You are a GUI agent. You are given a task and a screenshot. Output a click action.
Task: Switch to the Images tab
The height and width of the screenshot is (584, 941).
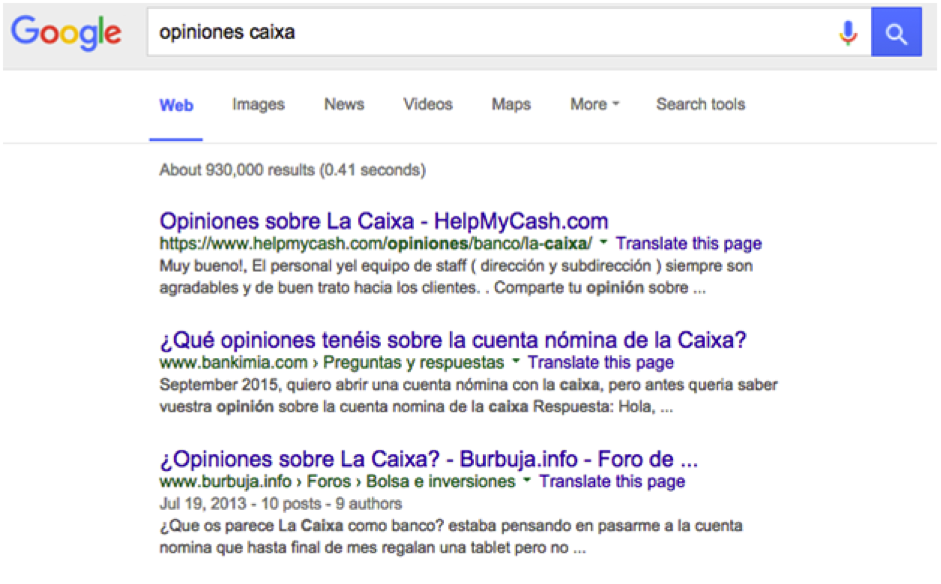coord(259,104)
